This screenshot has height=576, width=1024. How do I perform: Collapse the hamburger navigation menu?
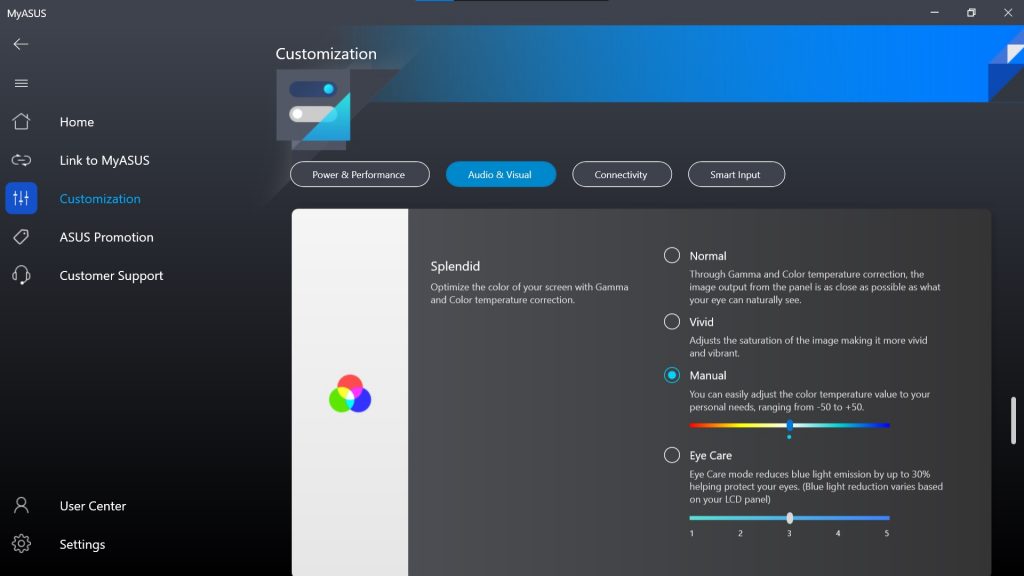21,83
